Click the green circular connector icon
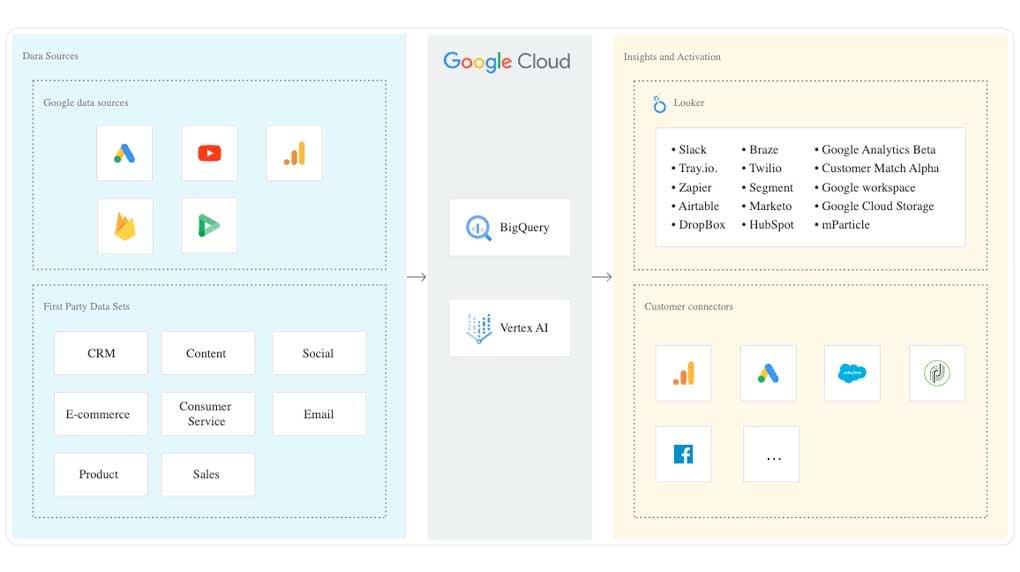Viewport: 1020px width, 572px height. tap(937, 373)
